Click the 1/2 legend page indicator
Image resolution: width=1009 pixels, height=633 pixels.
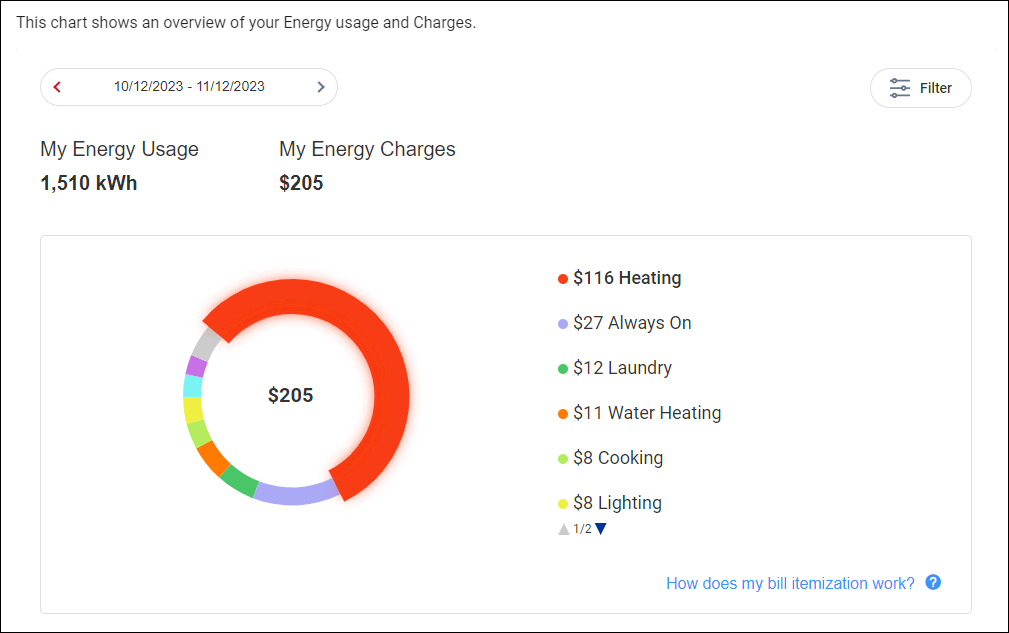point(582,529)
